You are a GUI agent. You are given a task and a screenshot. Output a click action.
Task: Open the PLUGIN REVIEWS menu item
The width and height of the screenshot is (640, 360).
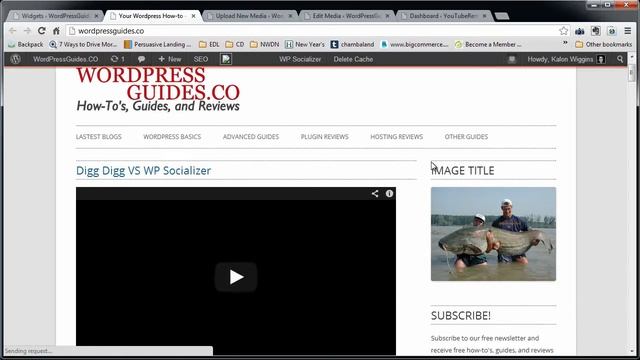[325, 137]
